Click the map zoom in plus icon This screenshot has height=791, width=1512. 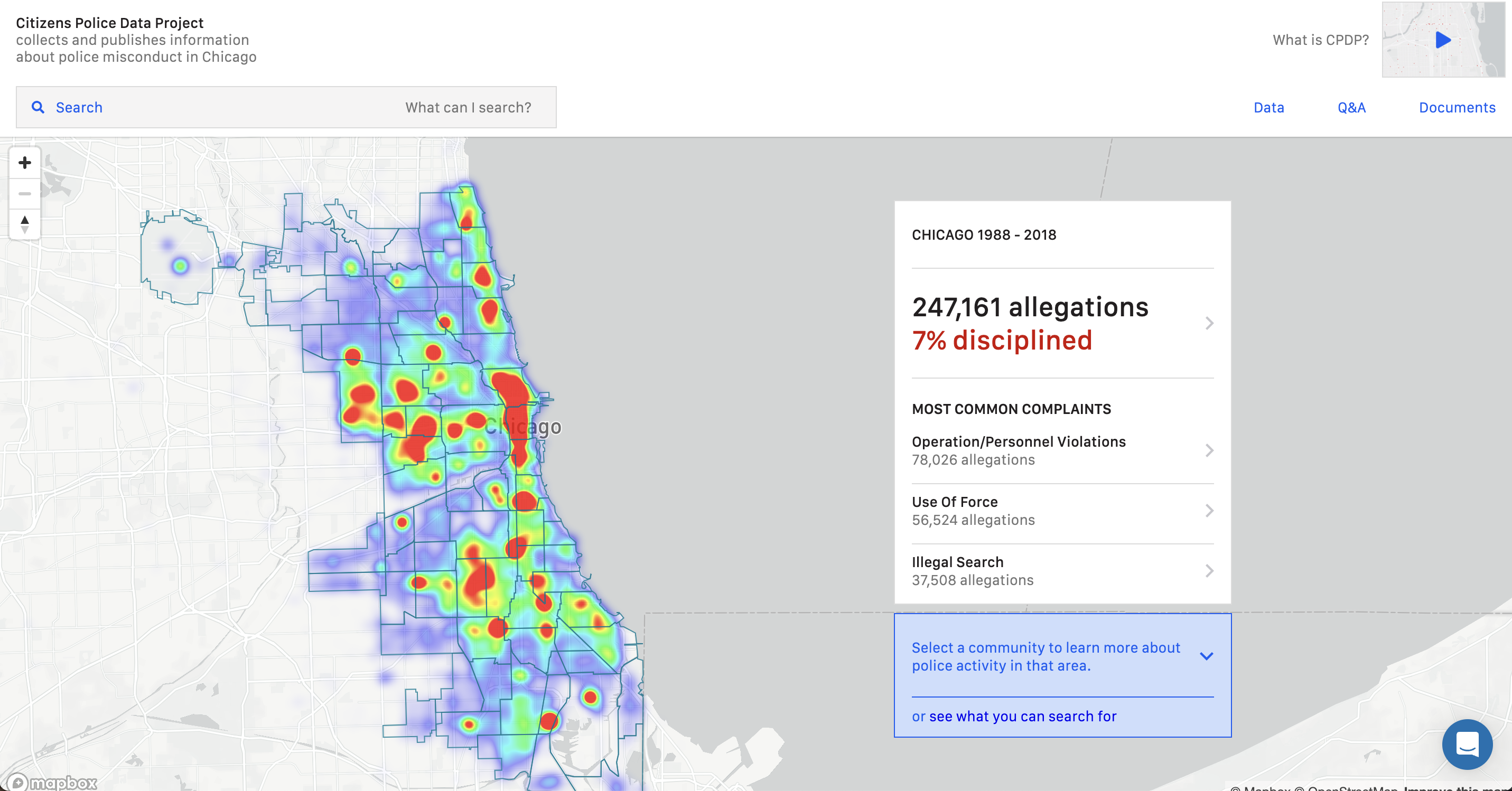25,163
